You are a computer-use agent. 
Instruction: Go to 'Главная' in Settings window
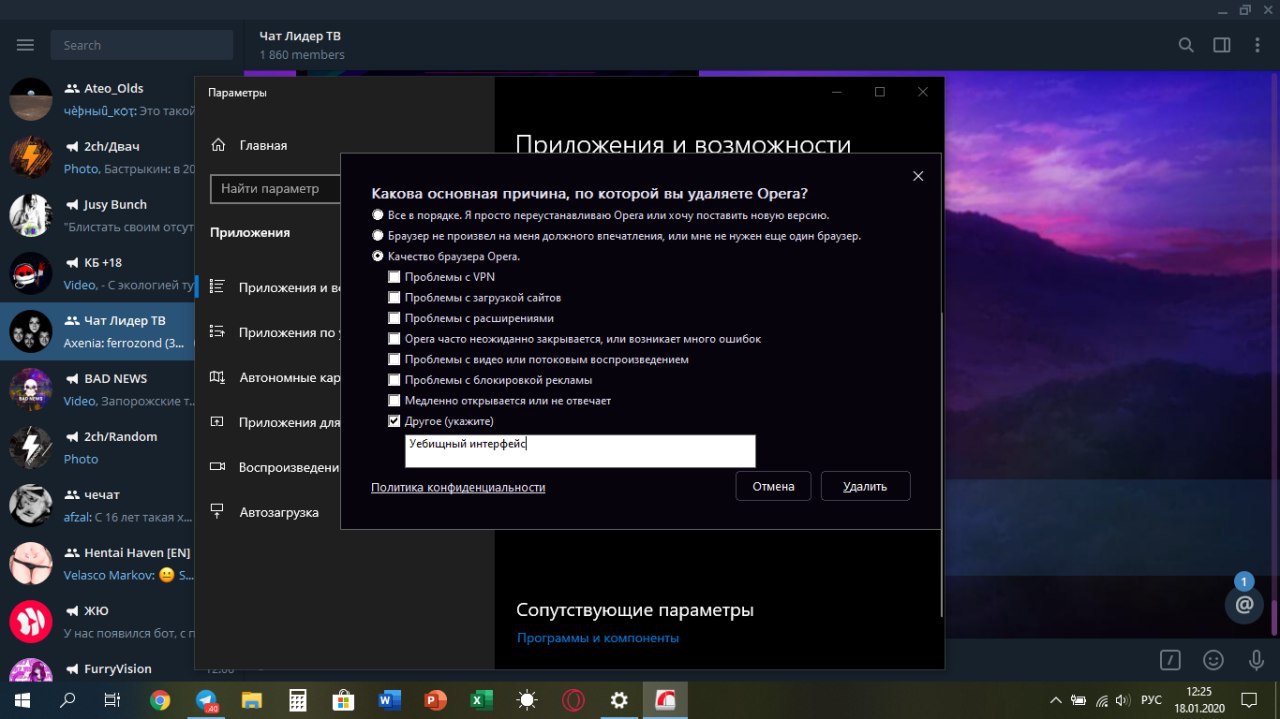pos(250,145)
